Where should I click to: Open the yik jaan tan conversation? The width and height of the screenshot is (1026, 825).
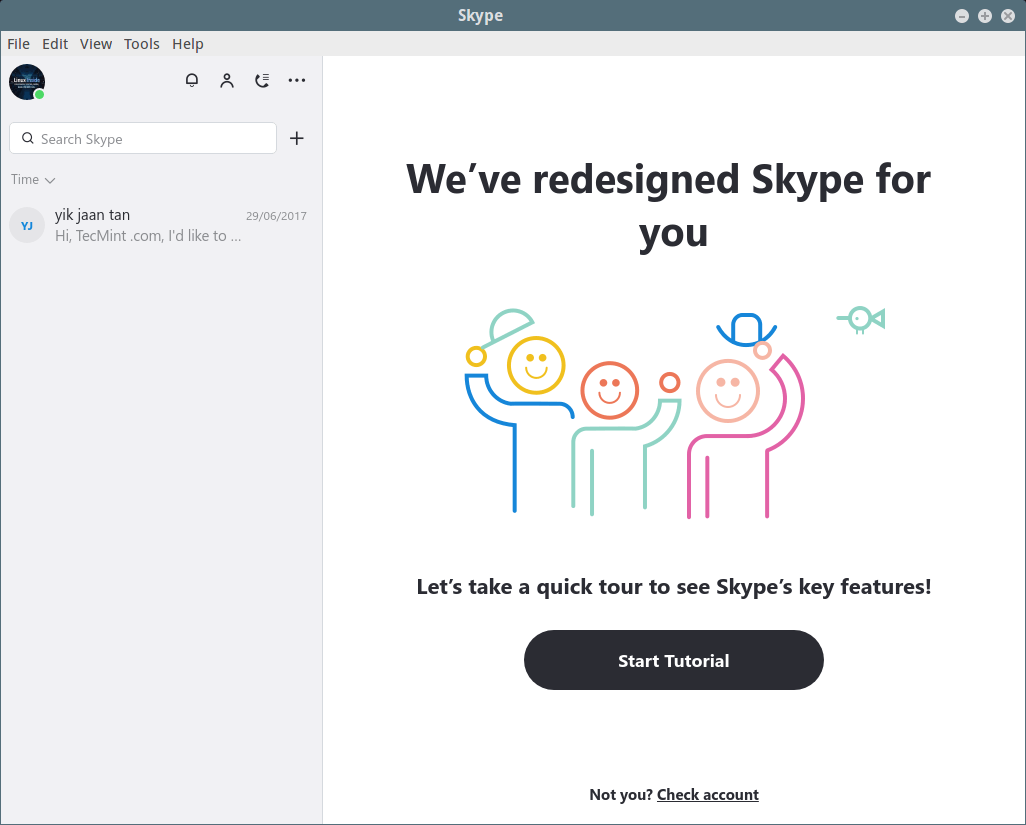(160, 226)
